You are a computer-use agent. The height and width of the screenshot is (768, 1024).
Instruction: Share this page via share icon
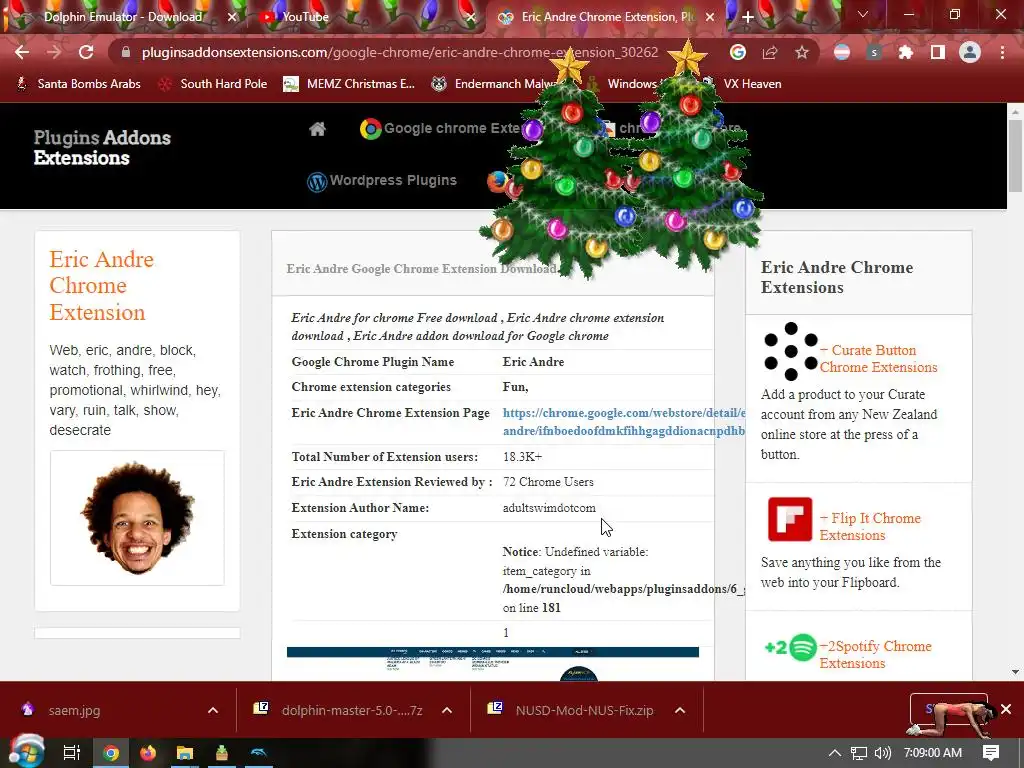(770, 52)
